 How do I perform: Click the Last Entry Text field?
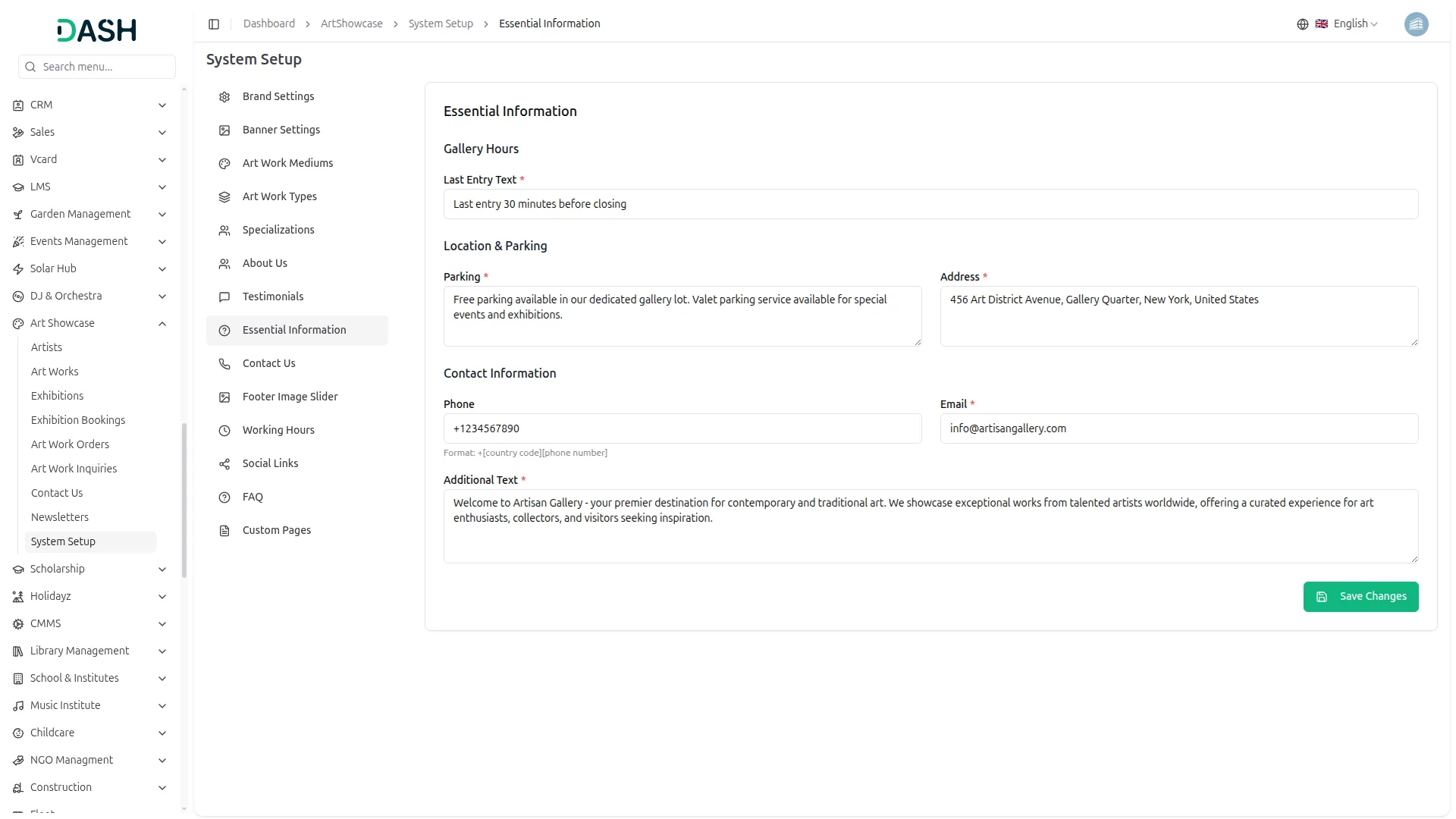930,204
